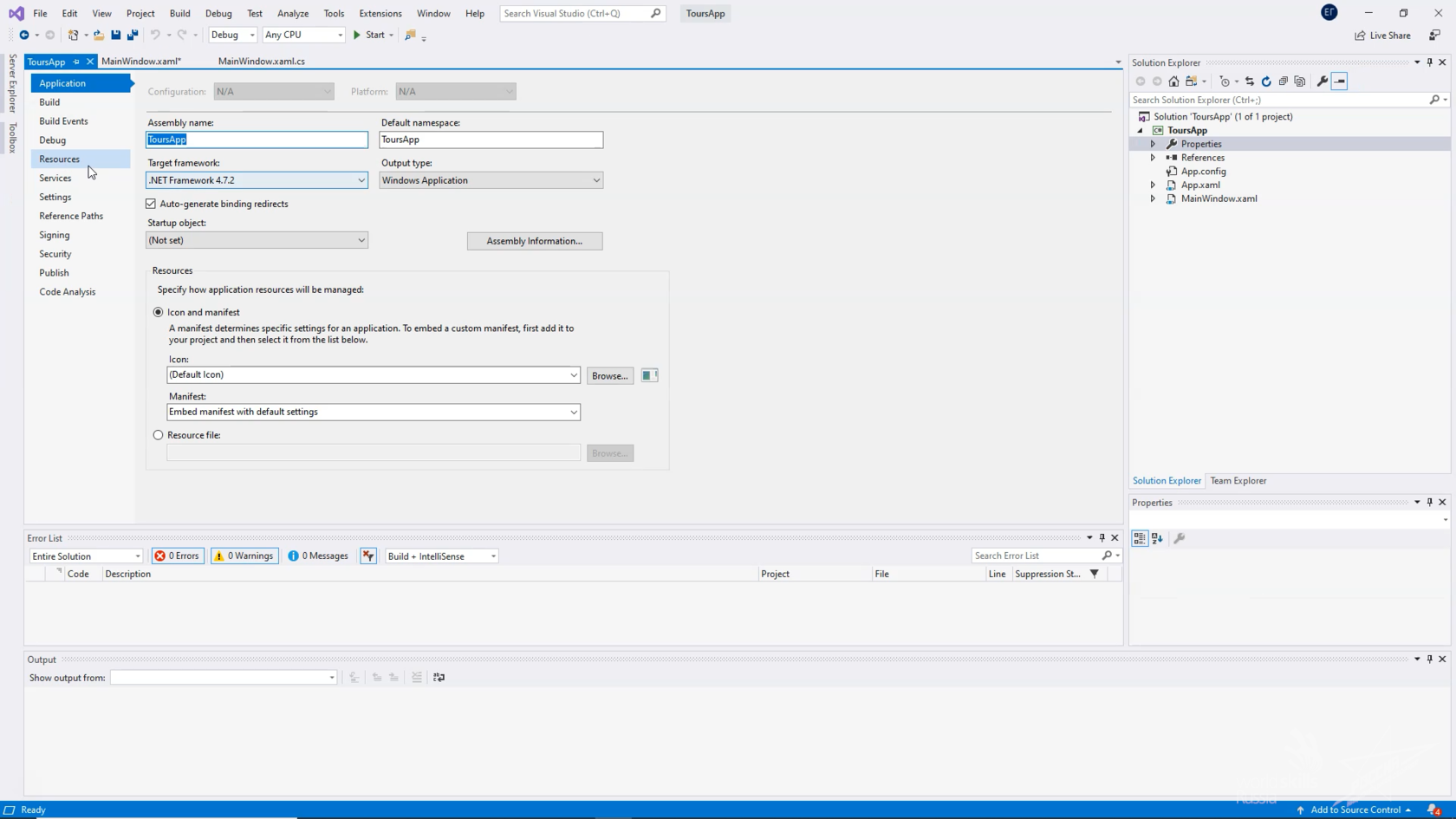Click the Home icon in Solution Explorer
The image size is (1456, 819).
click(x=1173, y=81)
